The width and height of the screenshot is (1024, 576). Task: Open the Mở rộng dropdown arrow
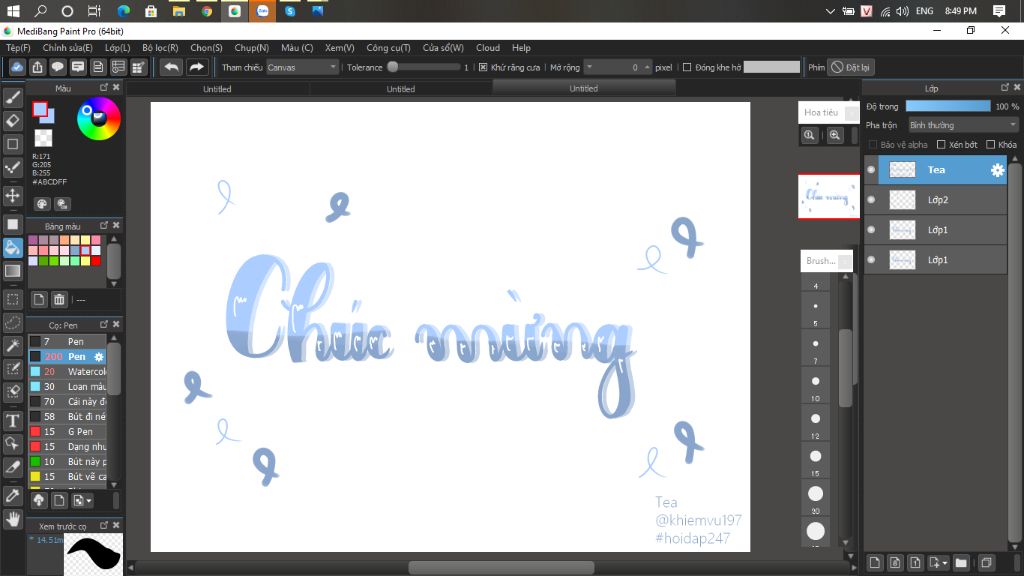pyautogui.click(x=590, y=67)
